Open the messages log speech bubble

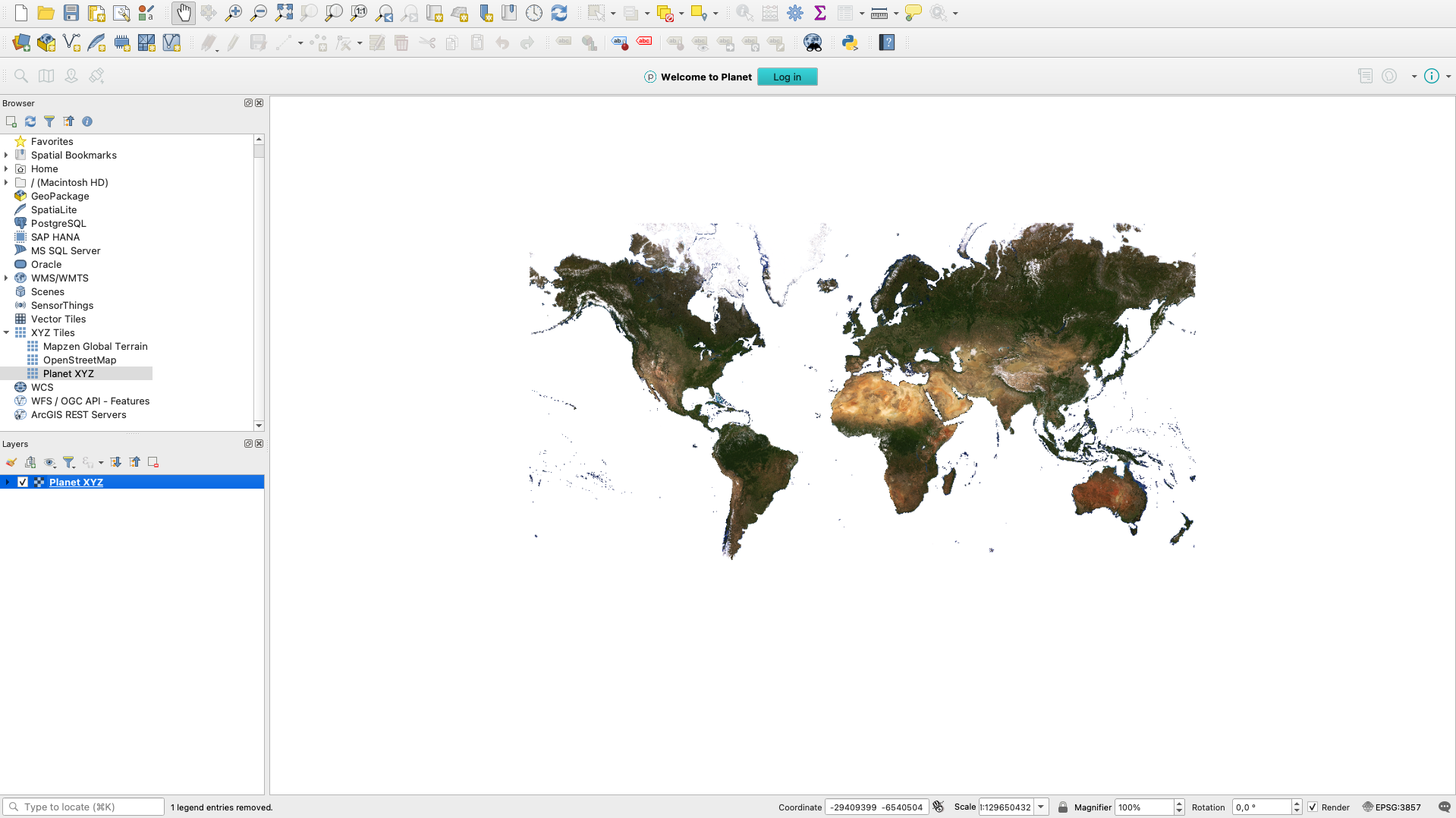(1445, 807)
